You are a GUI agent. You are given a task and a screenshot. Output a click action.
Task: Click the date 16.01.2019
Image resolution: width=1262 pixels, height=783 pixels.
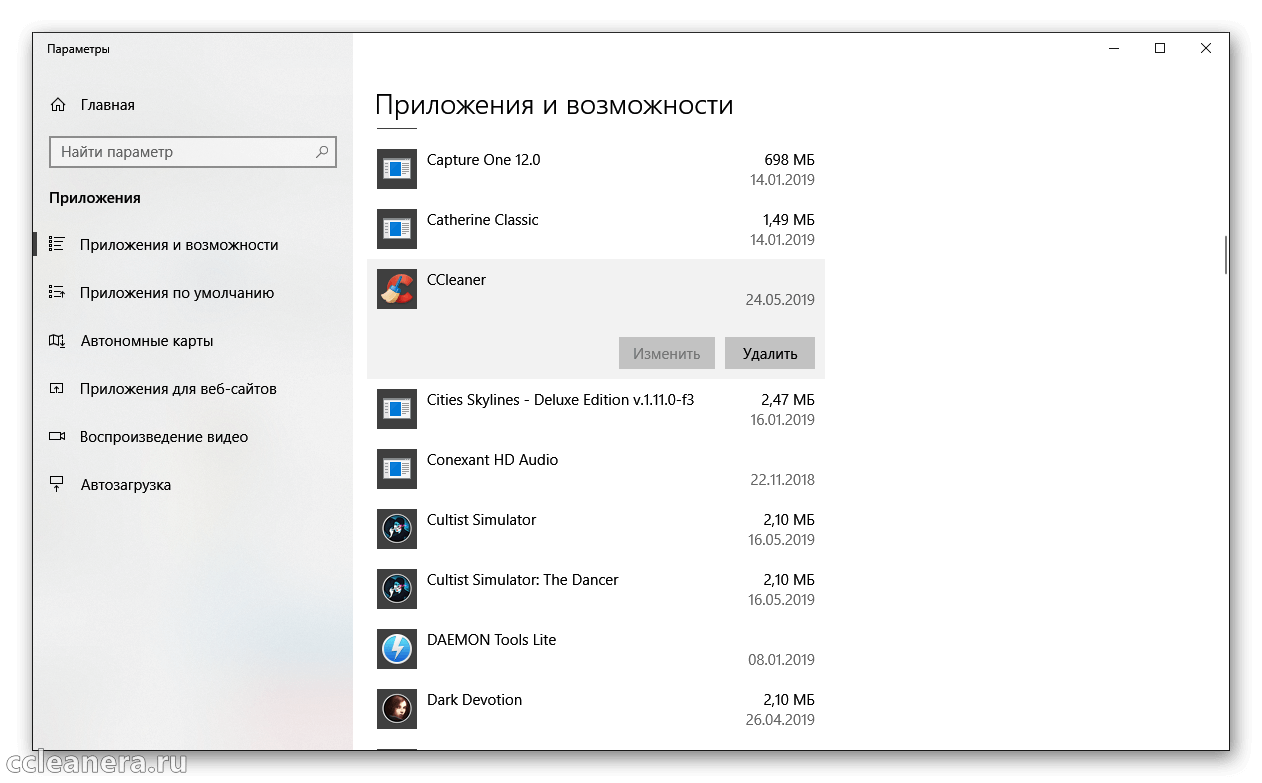782,420
